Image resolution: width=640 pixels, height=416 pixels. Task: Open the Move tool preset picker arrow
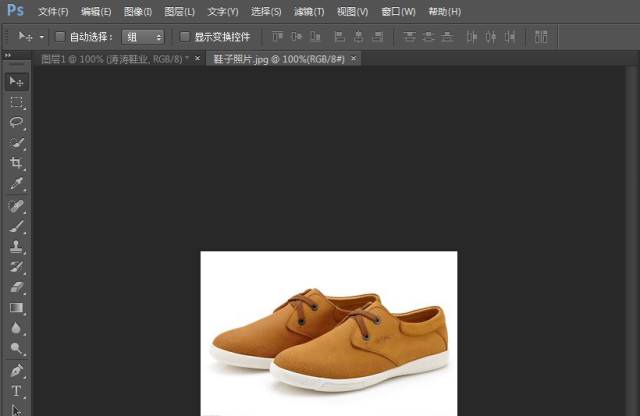pyautogui.click(x=42, y=37)
